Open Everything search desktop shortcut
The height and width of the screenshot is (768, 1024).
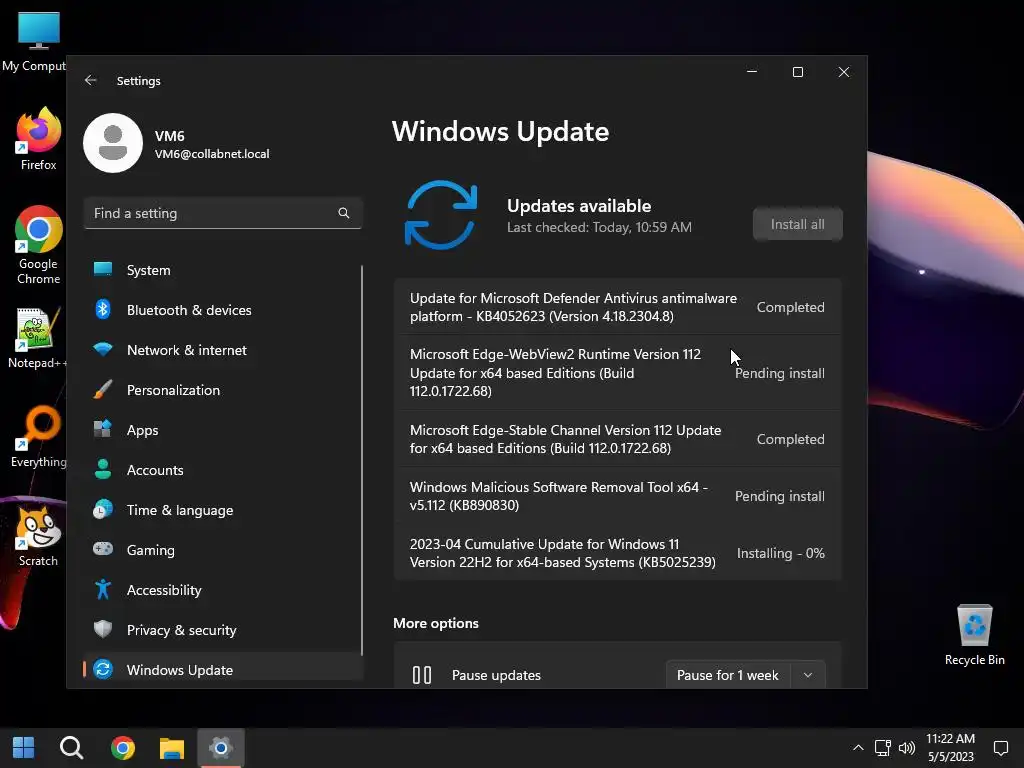pyautogui.click(x=39, y=438)
